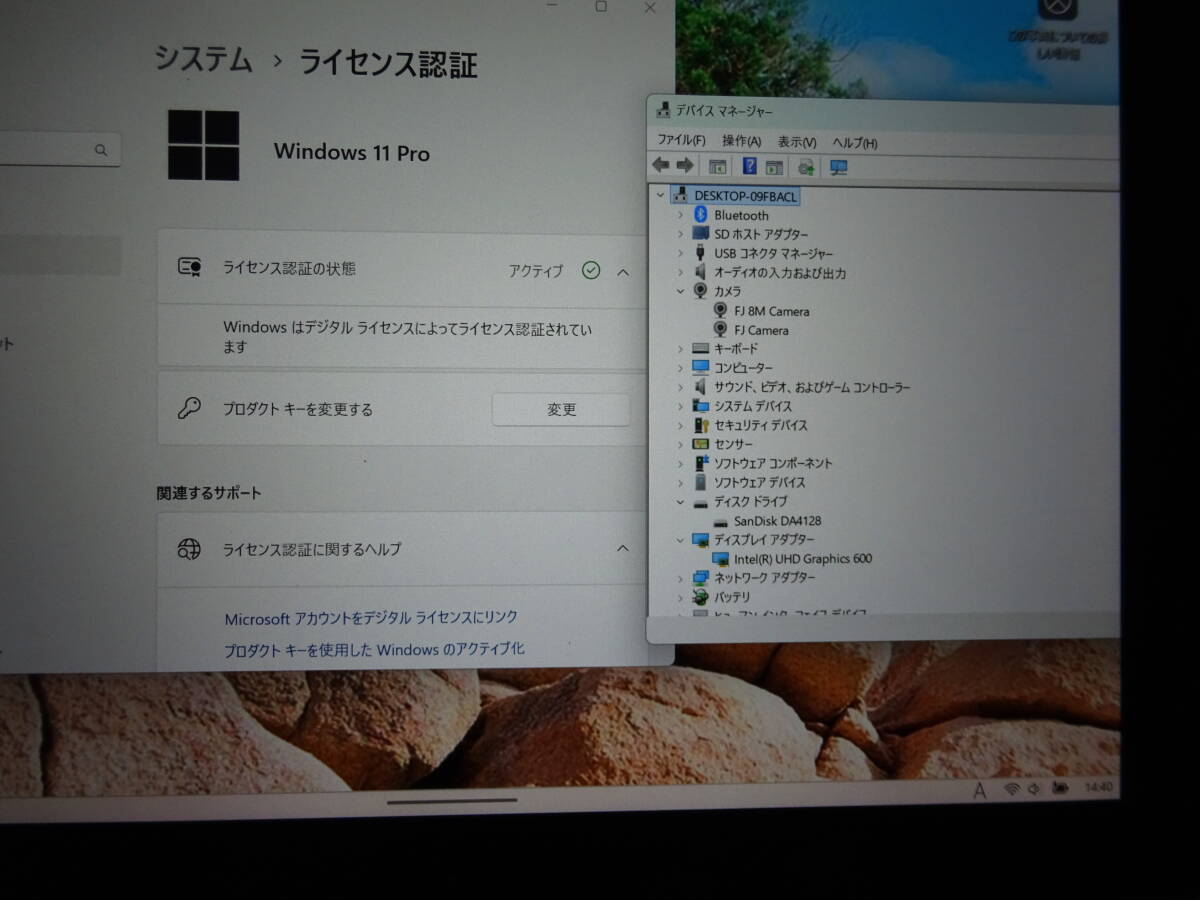Click the action pane toolbar icon beside Help
1200x900 pixels.
(x=773, y=167)
